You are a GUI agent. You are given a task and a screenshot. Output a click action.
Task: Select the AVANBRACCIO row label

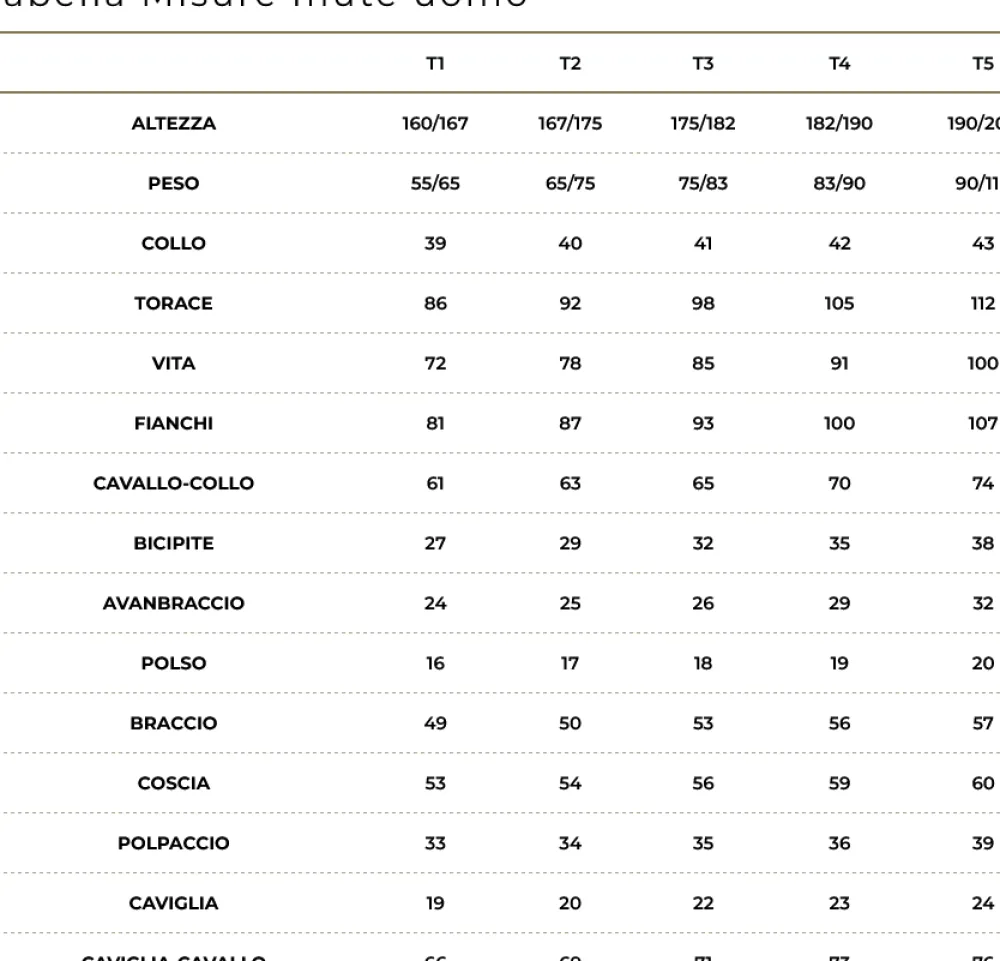[173, 603]
